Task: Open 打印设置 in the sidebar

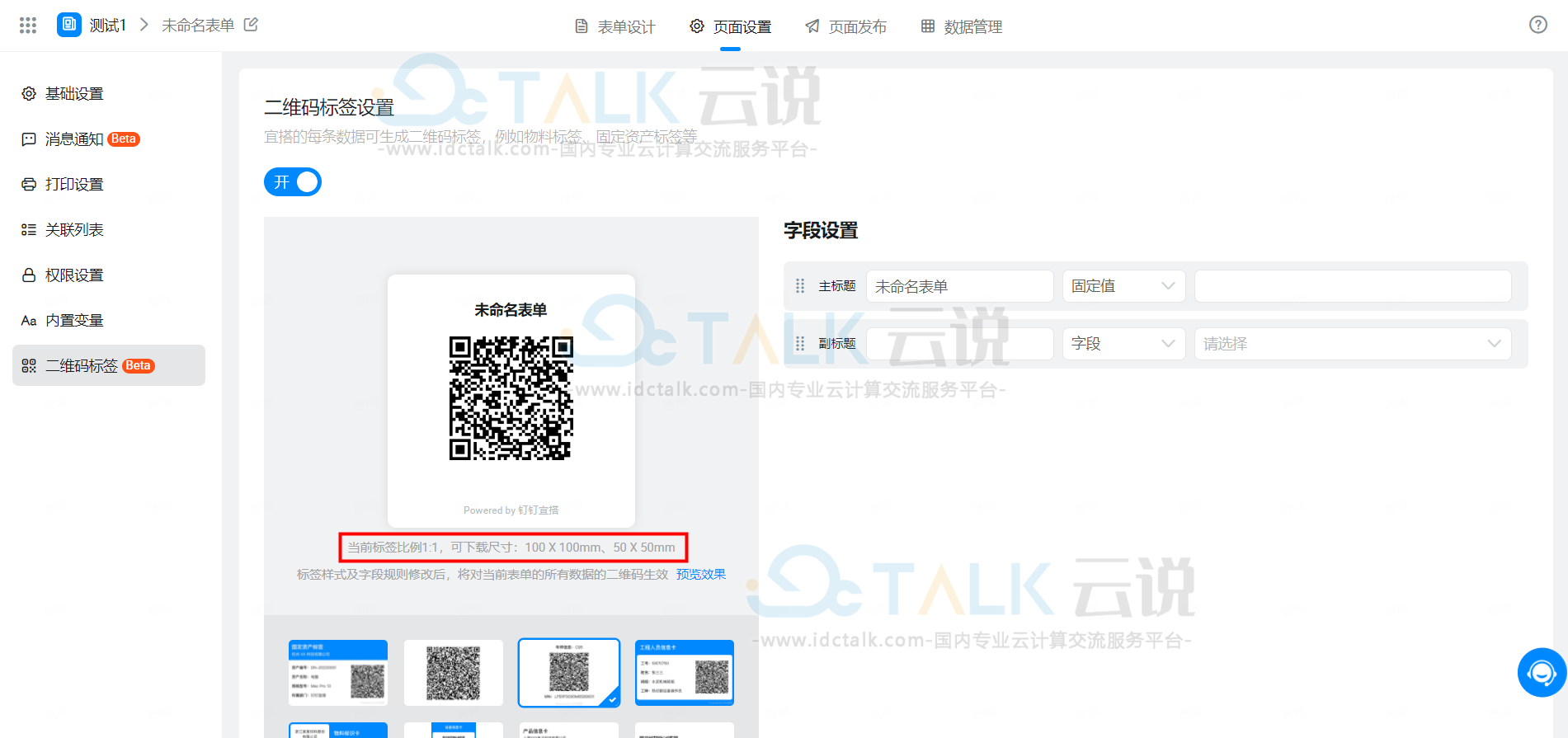Action: 109,185
